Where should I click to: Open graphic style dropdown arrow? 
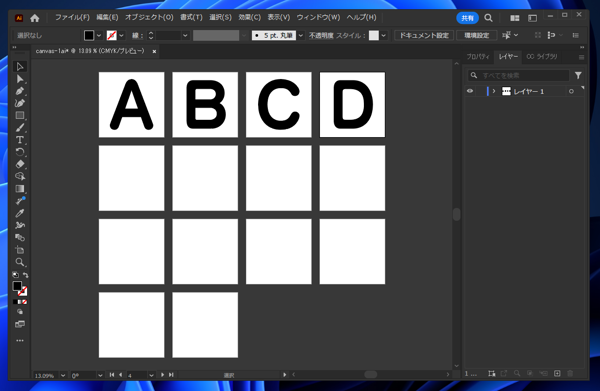click(x=384, y=36)
